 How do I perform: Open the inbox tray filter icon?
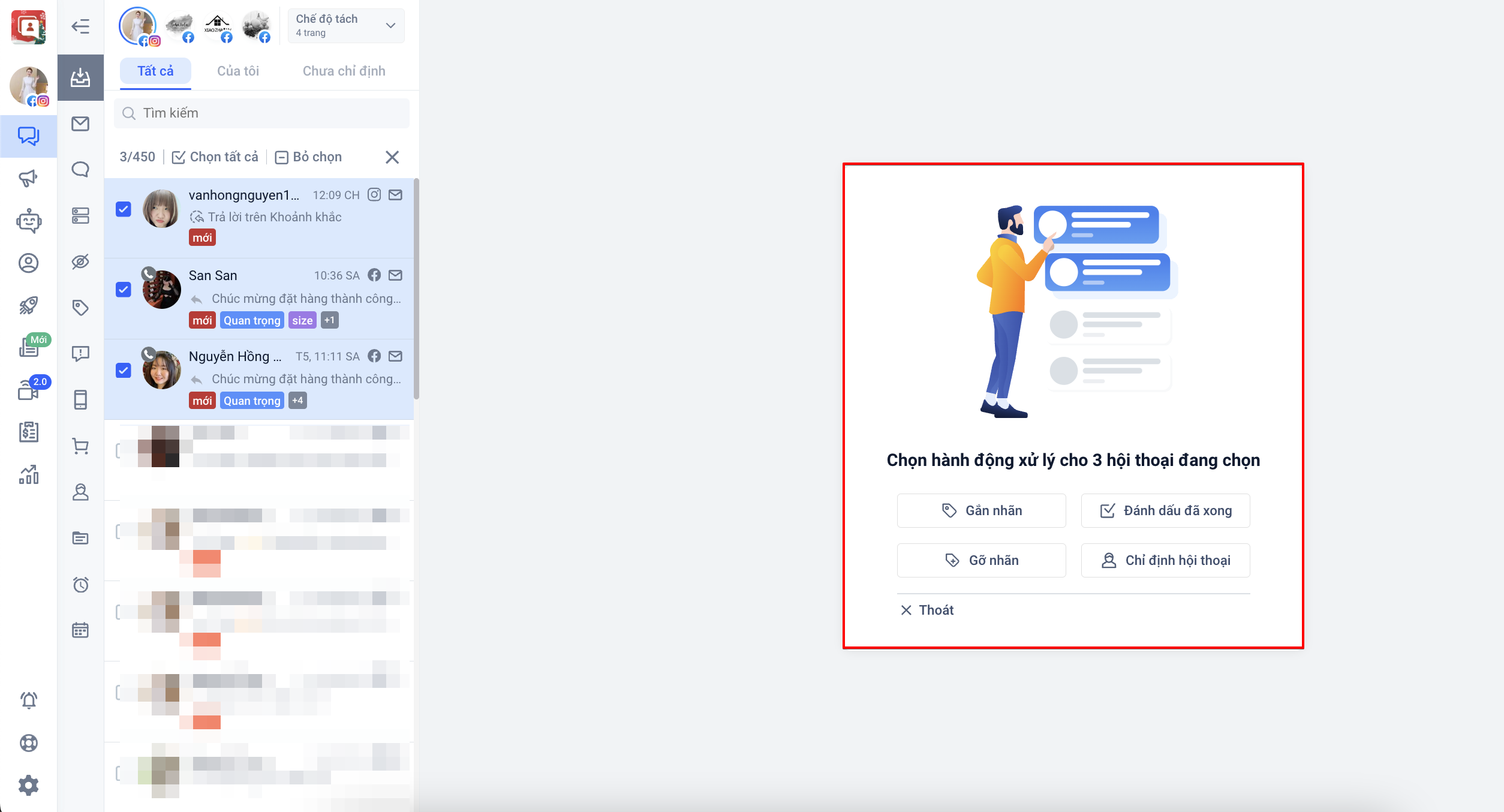(x=80, y=78)
